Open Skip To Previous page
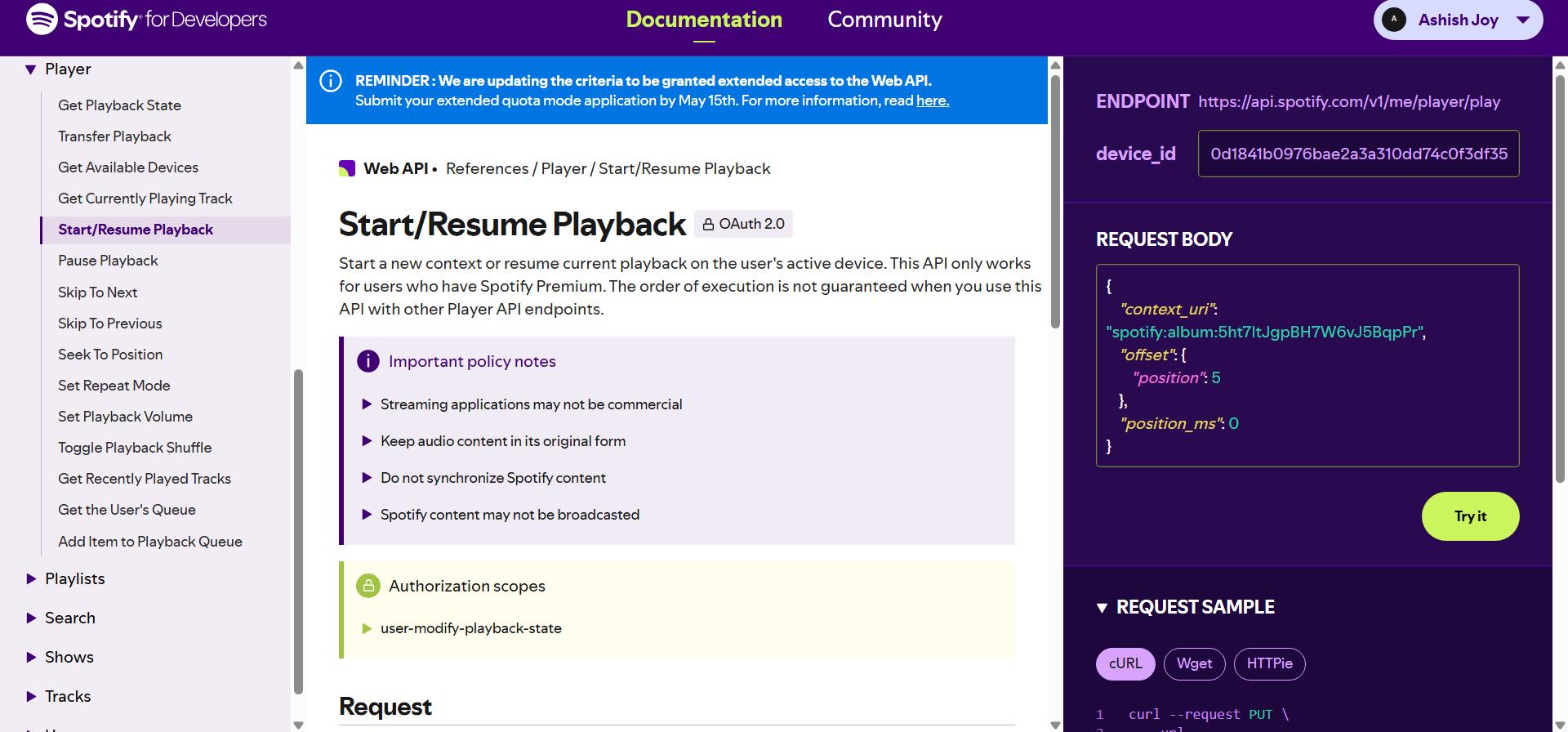 [109, 324]
